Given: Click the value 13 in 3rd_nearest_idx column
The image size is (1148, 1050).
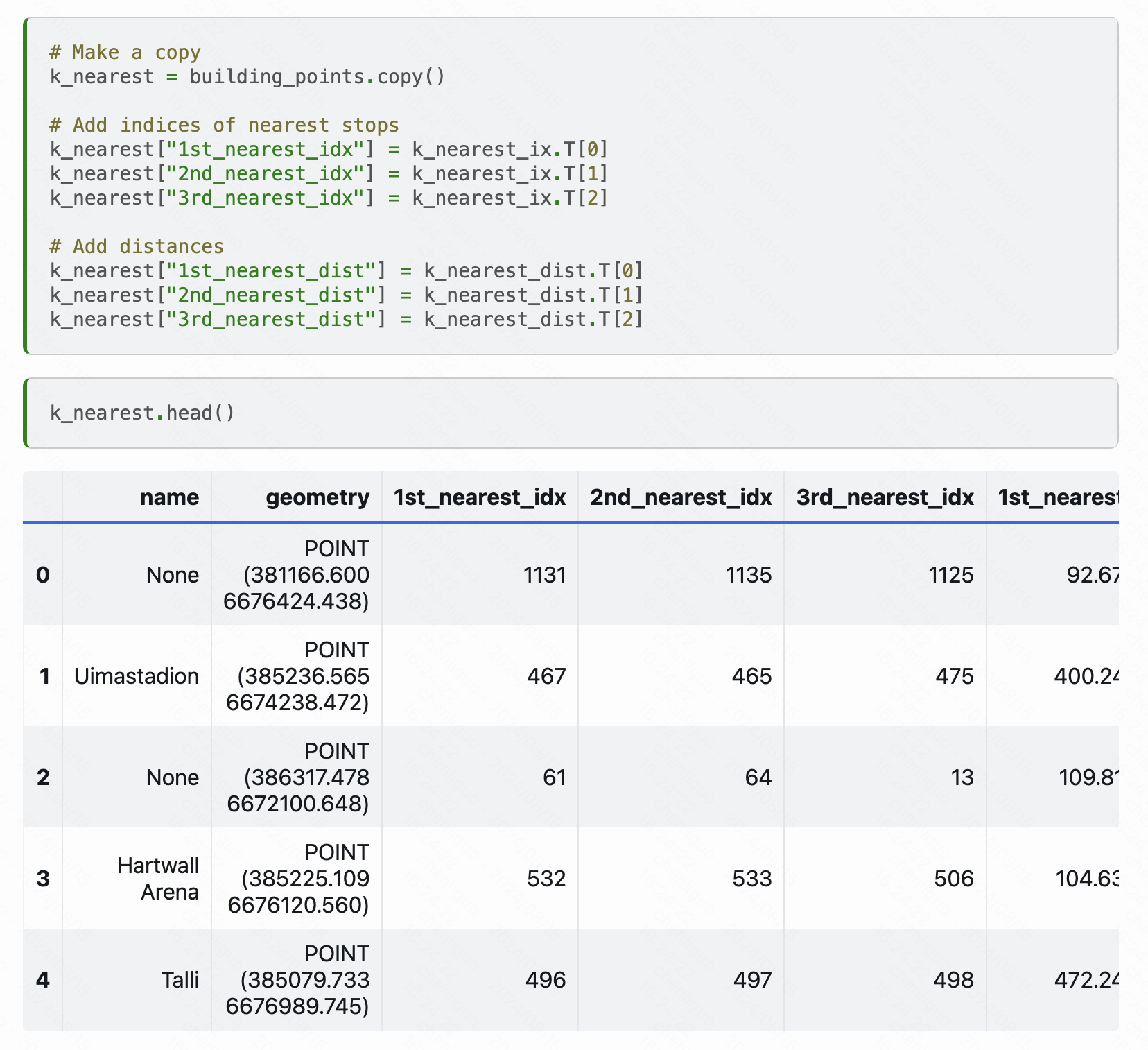Looking at the screenshot, I should pyautogui.click(x=962, y=777).
